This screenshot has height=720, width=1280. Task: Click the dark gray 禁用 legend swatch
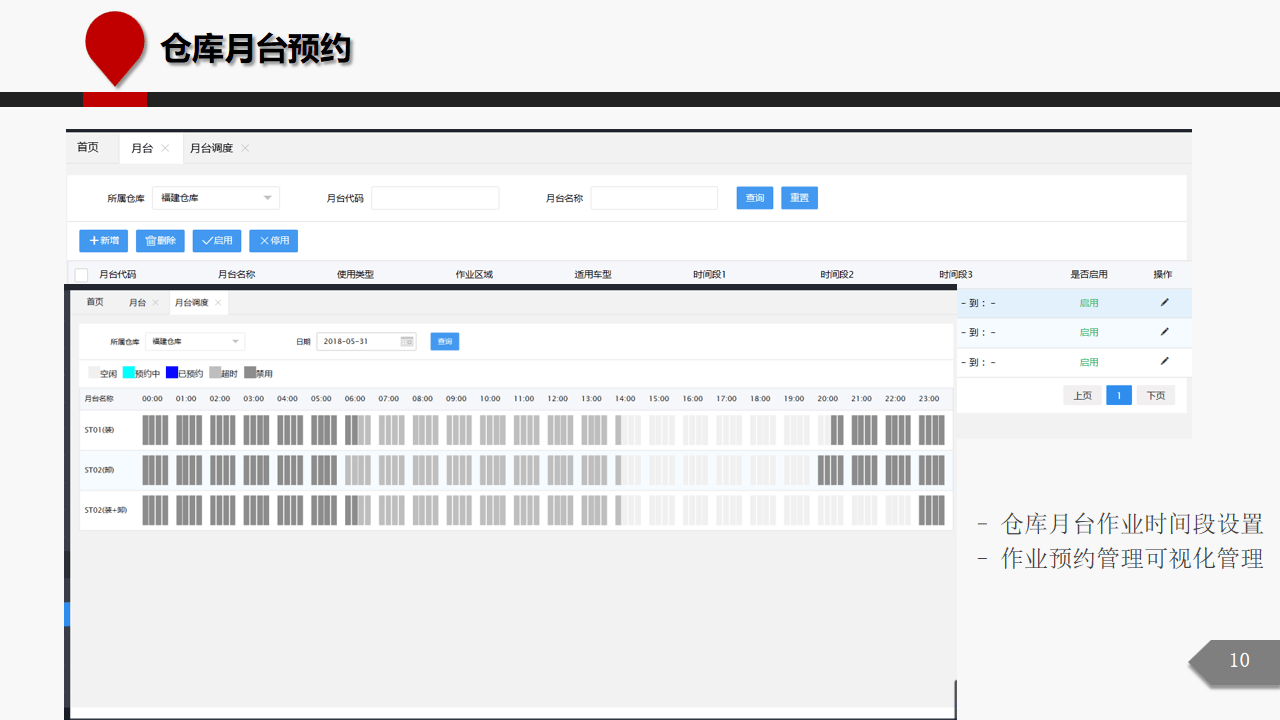(250, 373)
